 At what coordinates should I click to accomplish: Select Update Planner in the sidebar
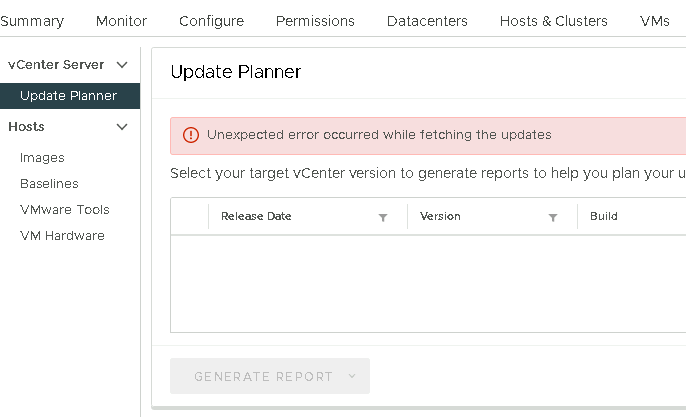point(68,96)
